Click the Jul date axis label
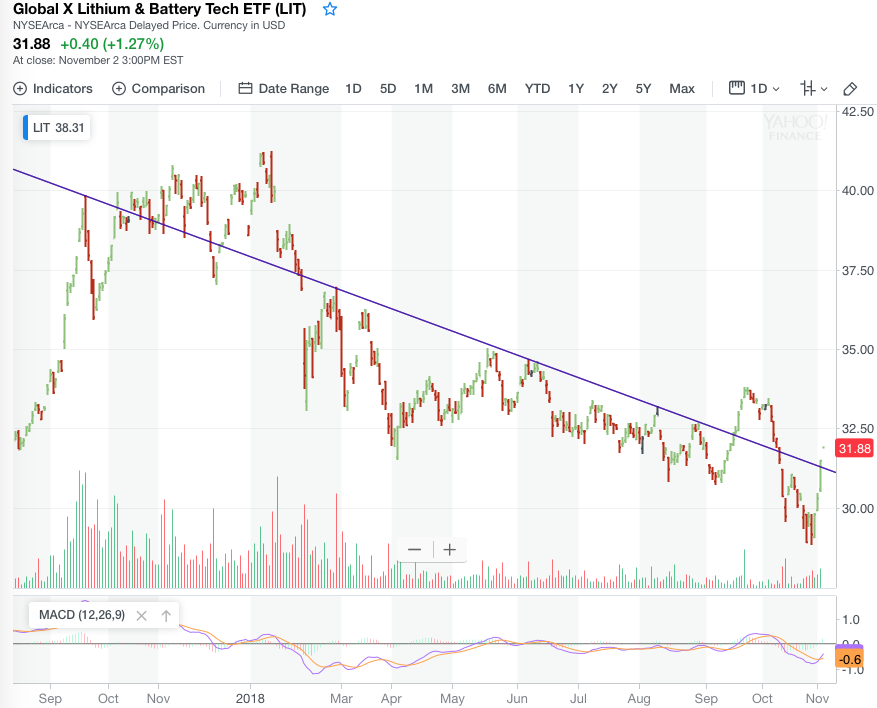The image size is (877, 708). [578, 698]
